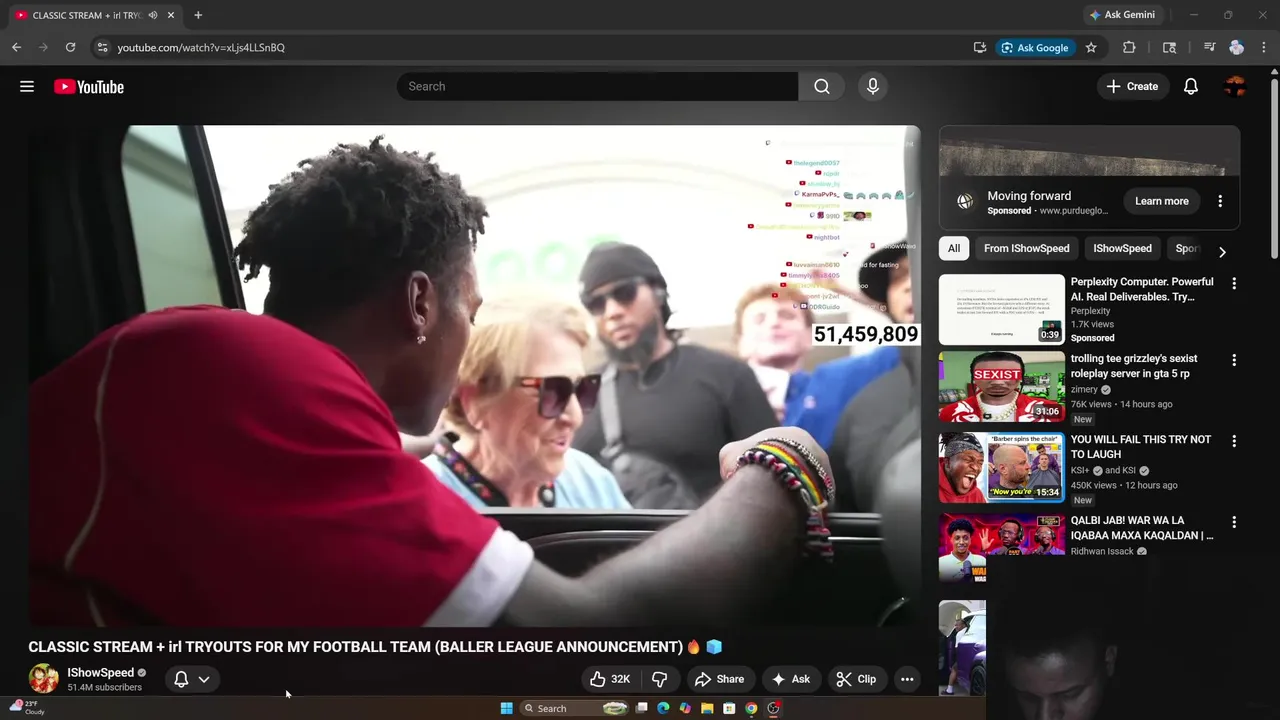Screen dimensions: 1280x720
Task: Expand subscription notification dropdown chevron
Action: 204,679
